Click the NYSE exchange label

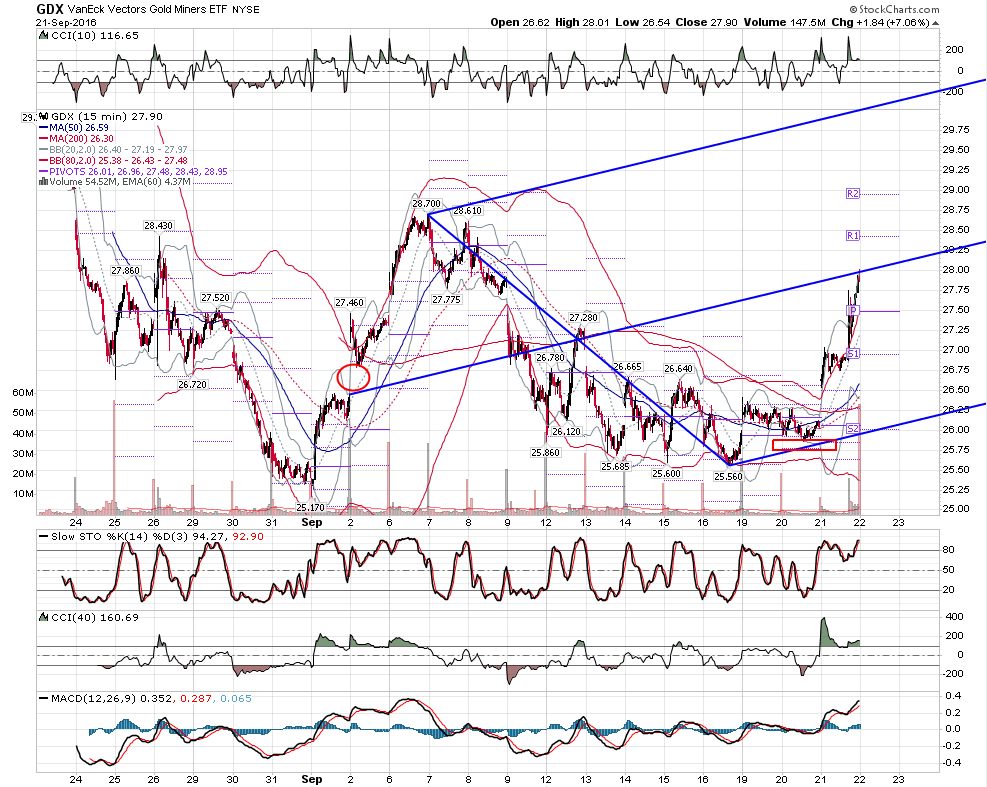coord(245,9)
